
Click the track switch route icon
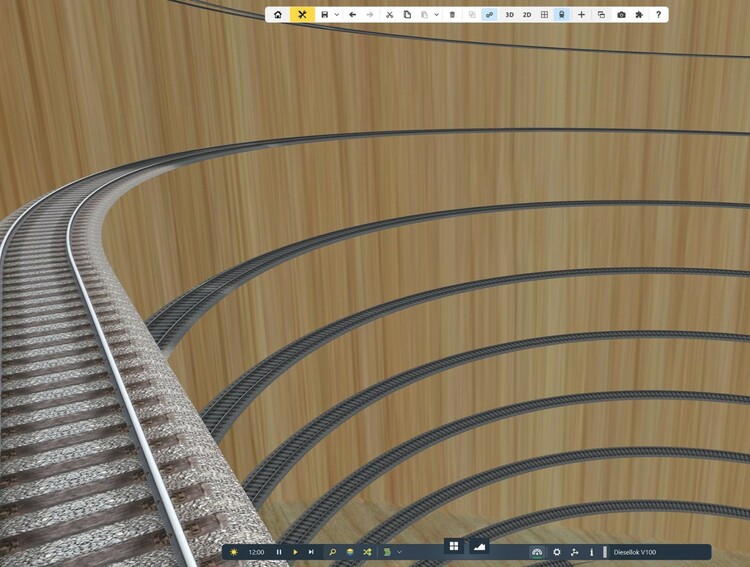point(574,552)
